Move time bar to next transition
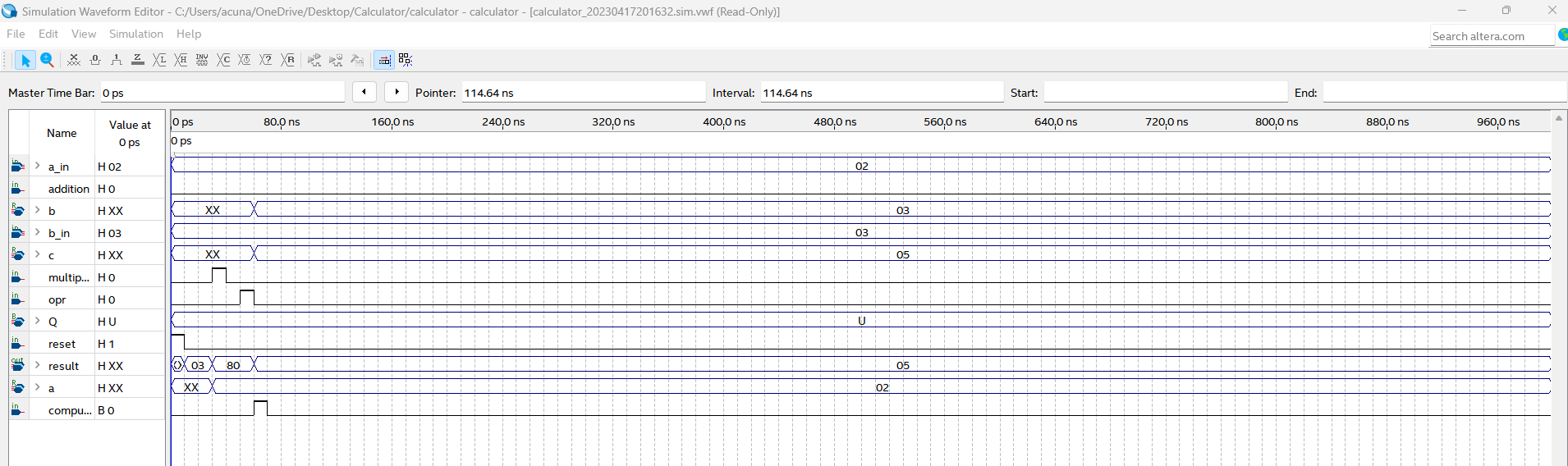This screenshot has width=1568, height=466. coord(397,92)
